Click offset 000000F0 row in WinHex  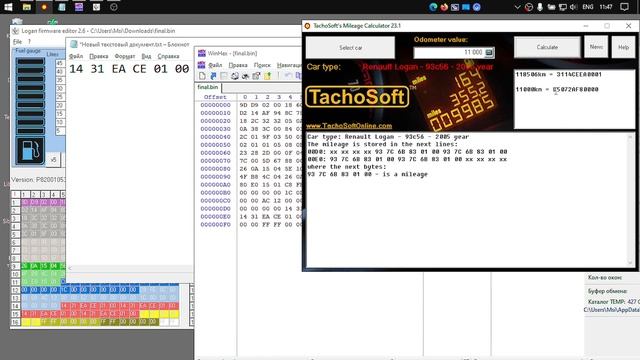point(216,224)
